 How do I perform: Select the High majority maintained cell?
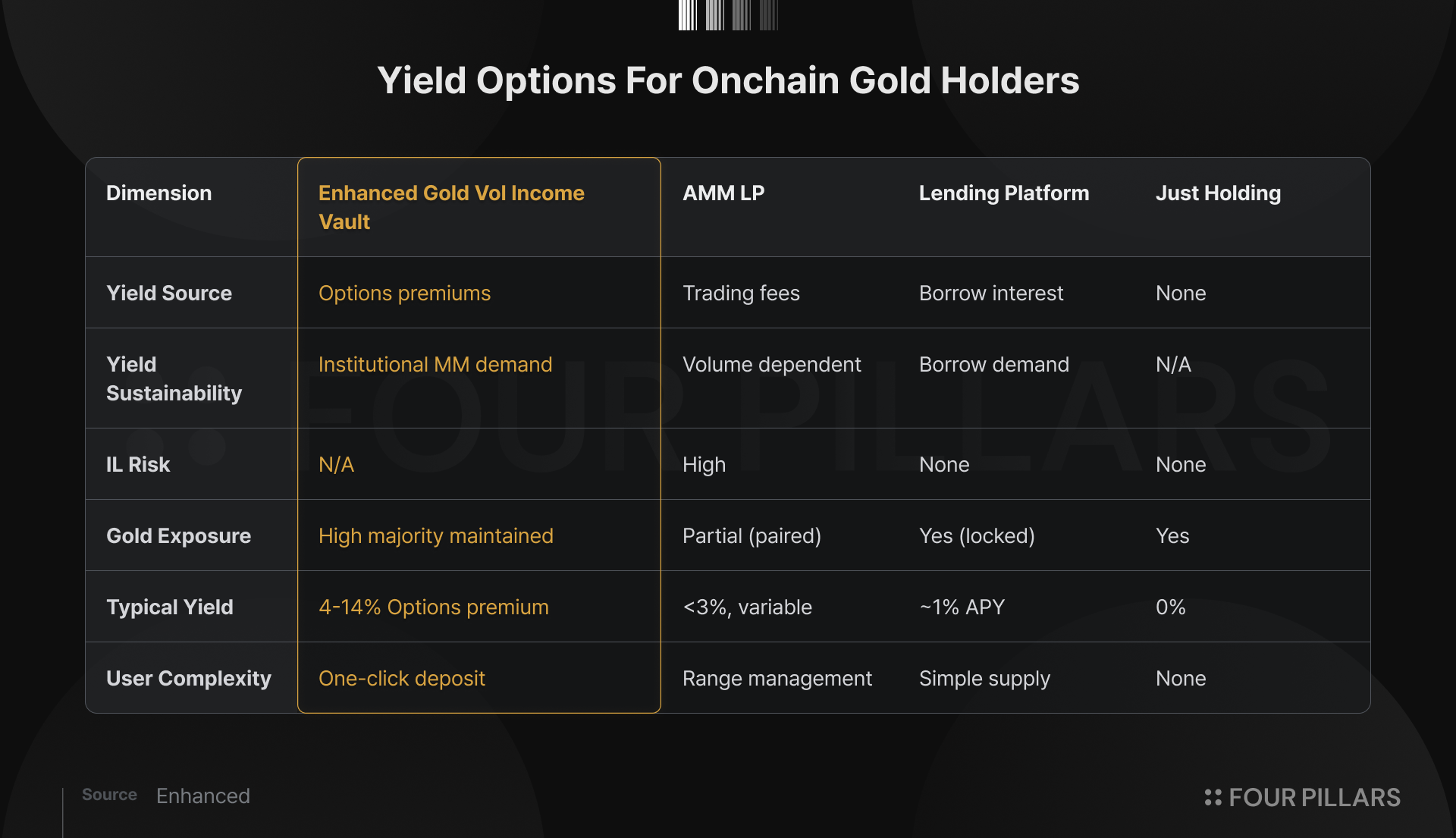[436, 535]
